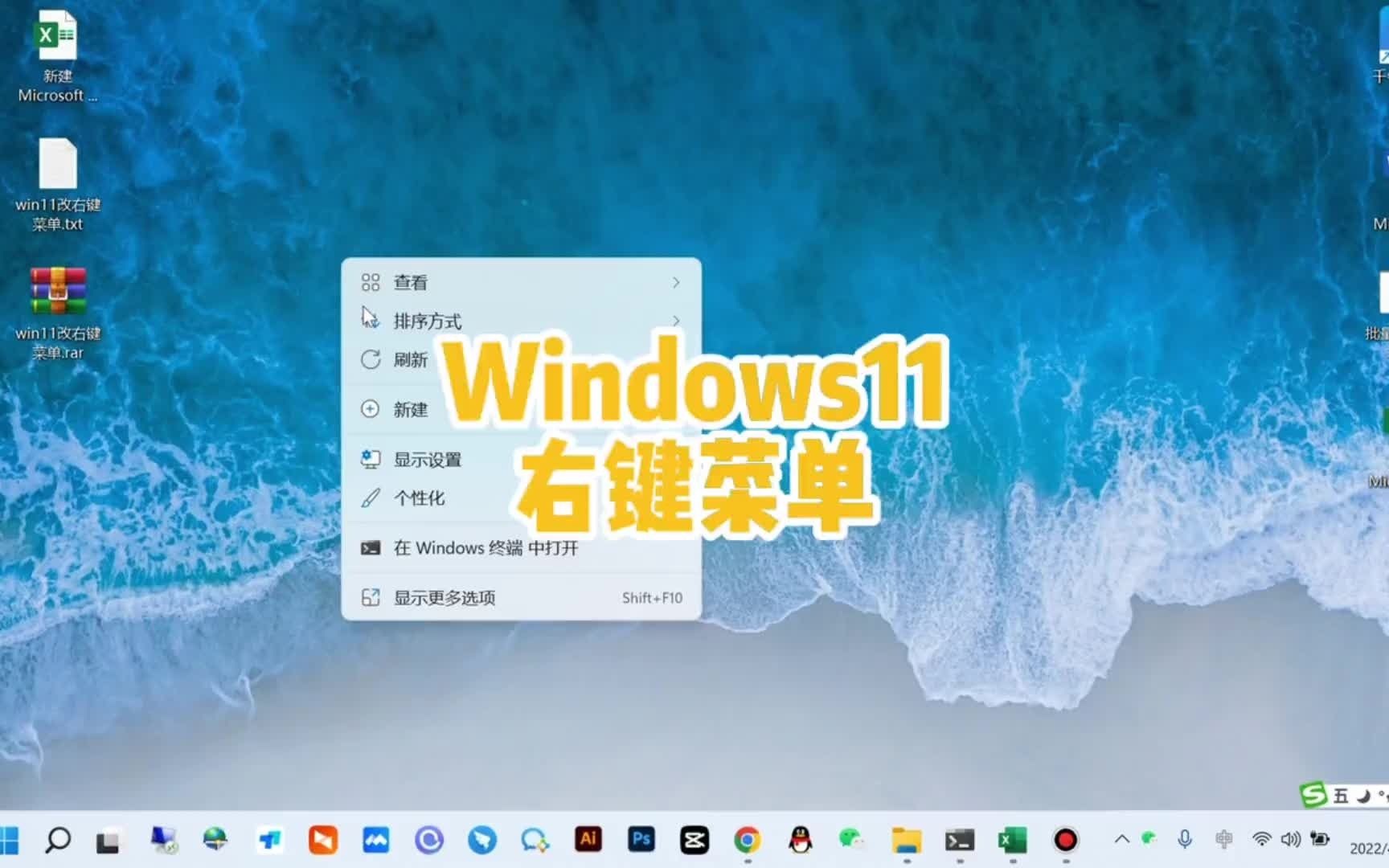Open the volume speaker tray icon
Image resolution: width=1389 pixels, height=868 pixels.
(1290, 840)
